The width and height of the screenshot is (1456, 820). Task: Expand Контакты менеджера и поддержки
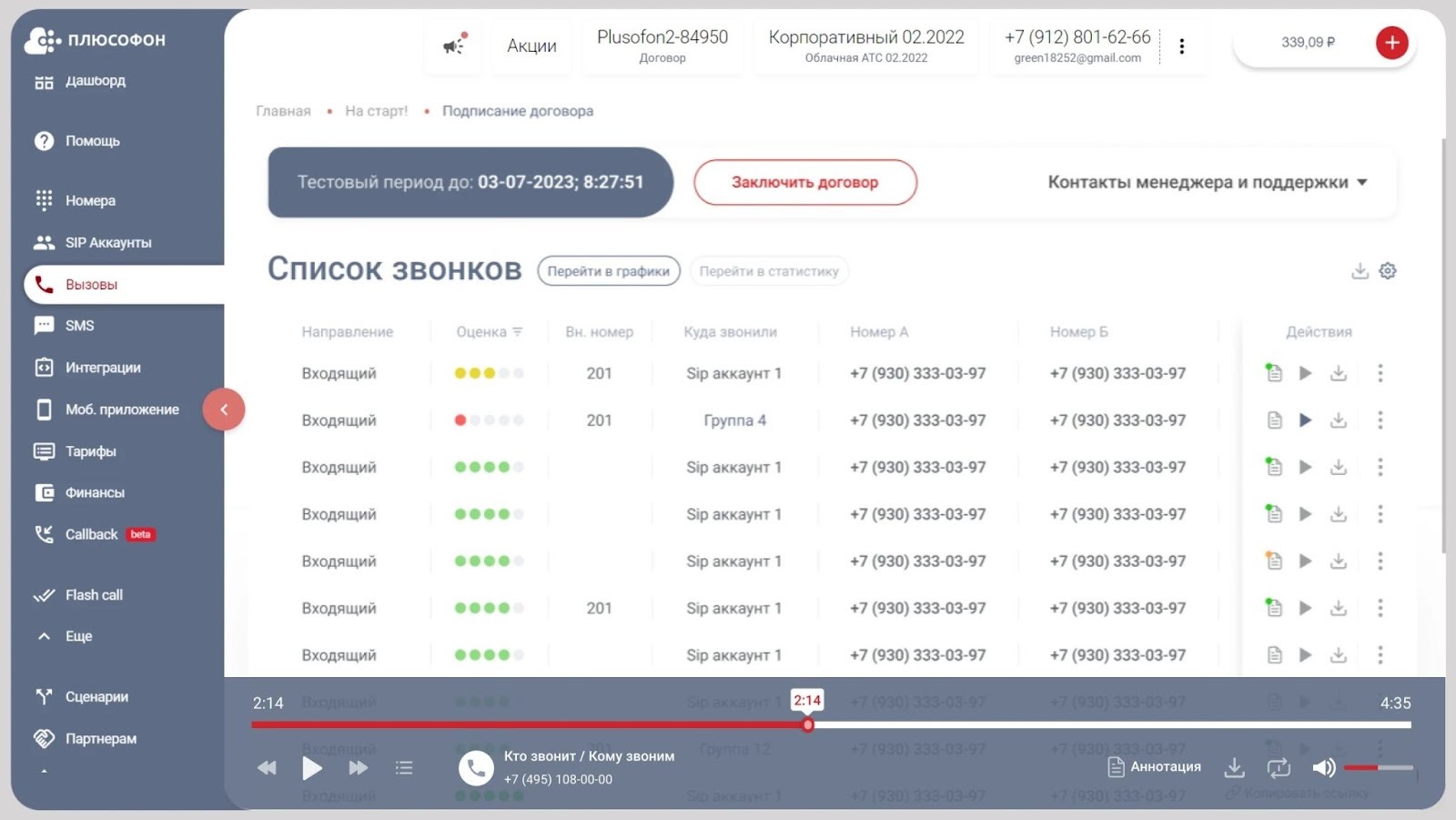[1204, 182]
